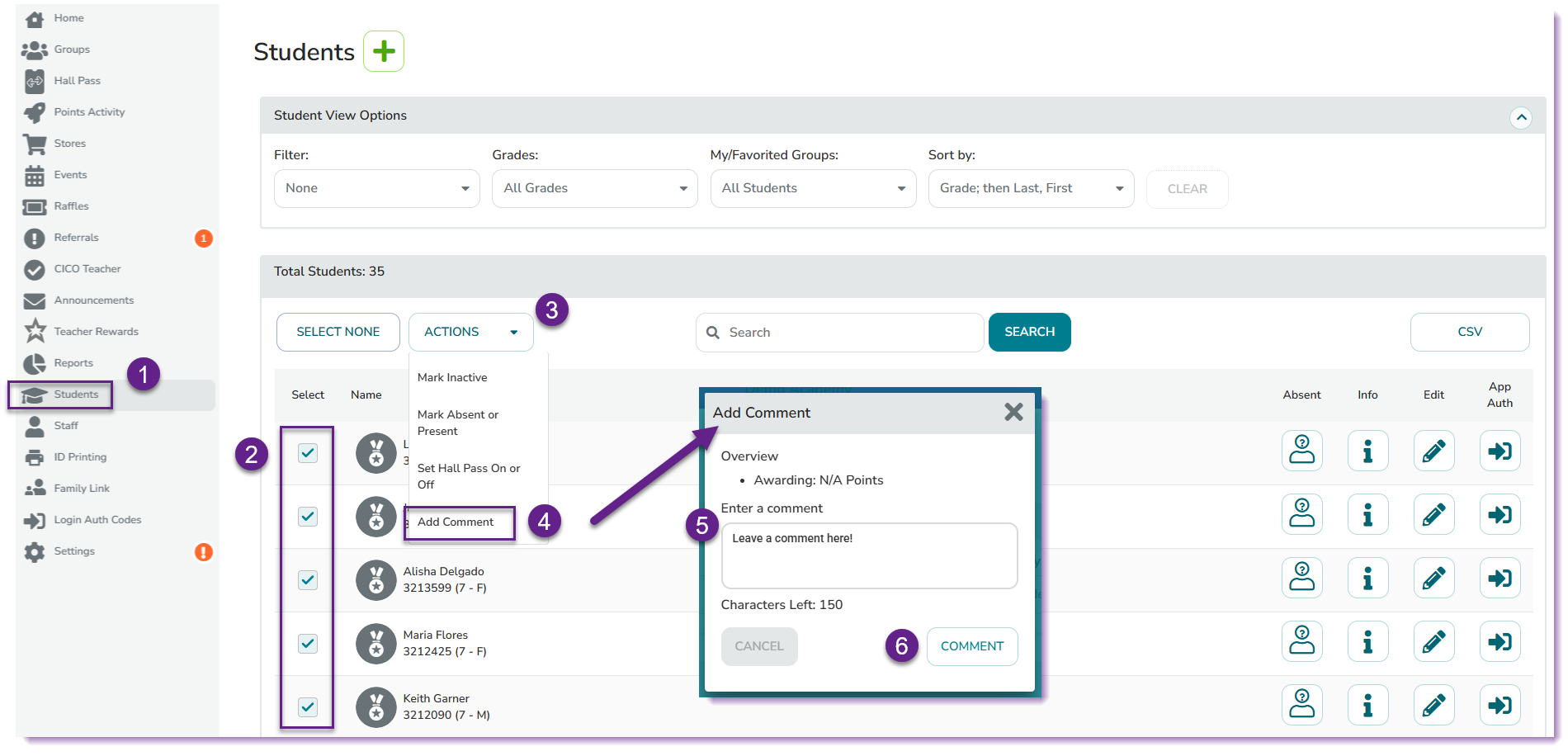1568x756 pixels.
Task: Click the comment text area
Action: pyautogui.click(x=870, y=555)
